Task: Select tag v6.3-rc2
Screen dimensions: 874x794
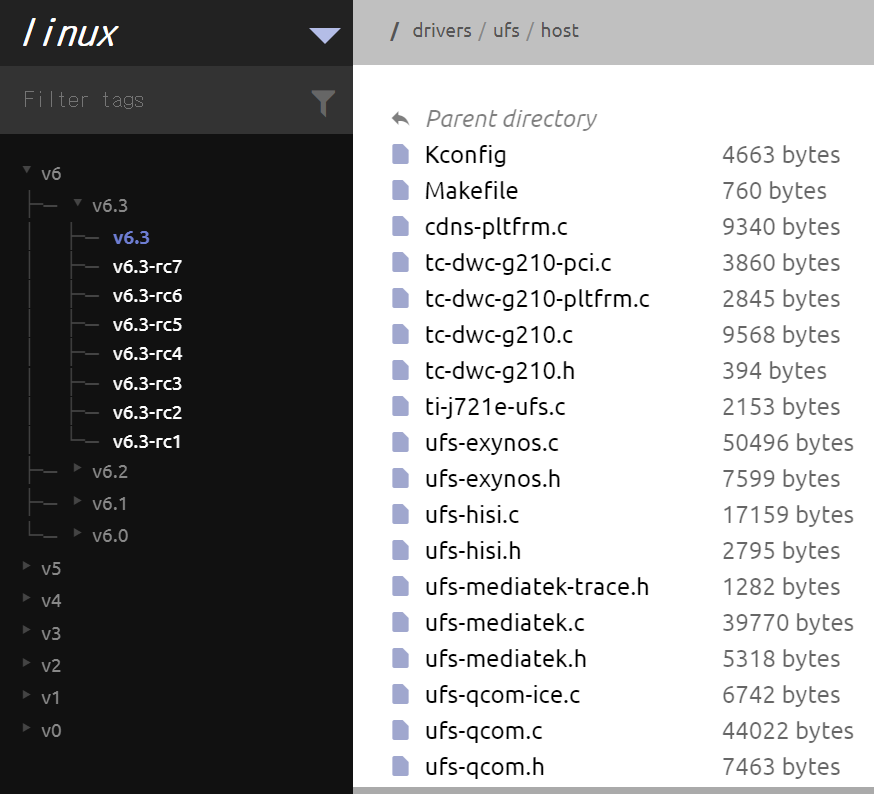Action: 147,413
